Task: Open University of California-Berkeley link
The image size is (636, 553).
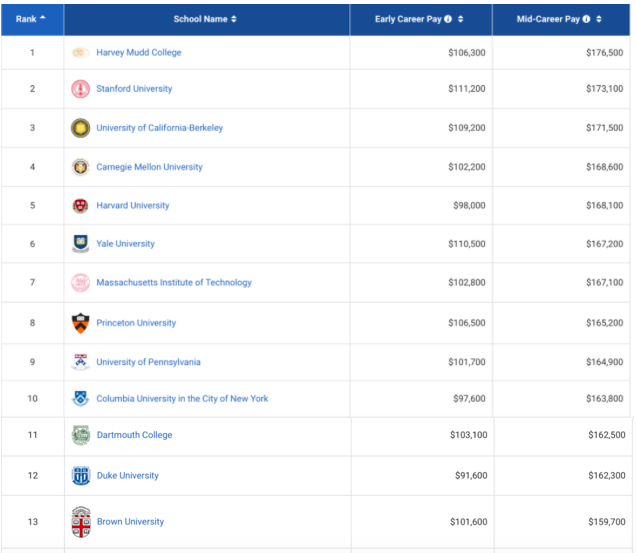Action: (159, 128)
